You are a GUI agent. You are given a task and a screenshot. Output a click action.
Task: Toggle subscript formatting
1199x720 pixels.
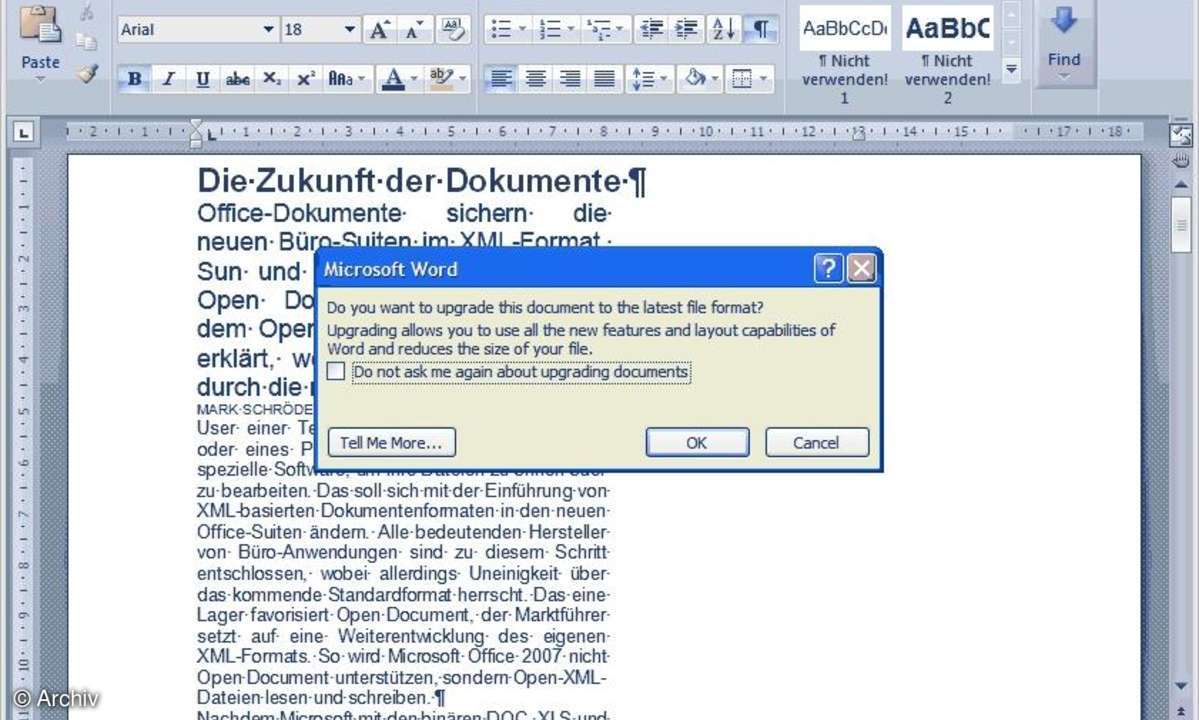[271, 79]
